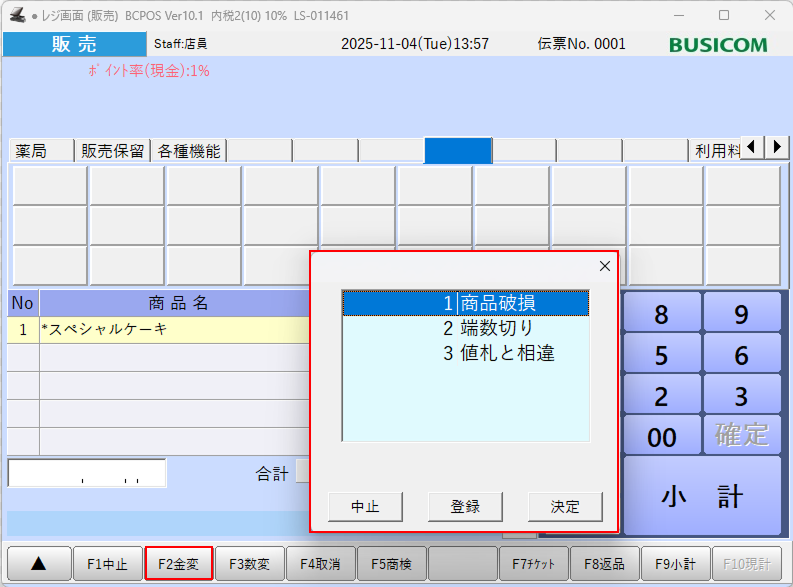
Task: Click the 登録 button in the dialog
Action: [465, 506]
